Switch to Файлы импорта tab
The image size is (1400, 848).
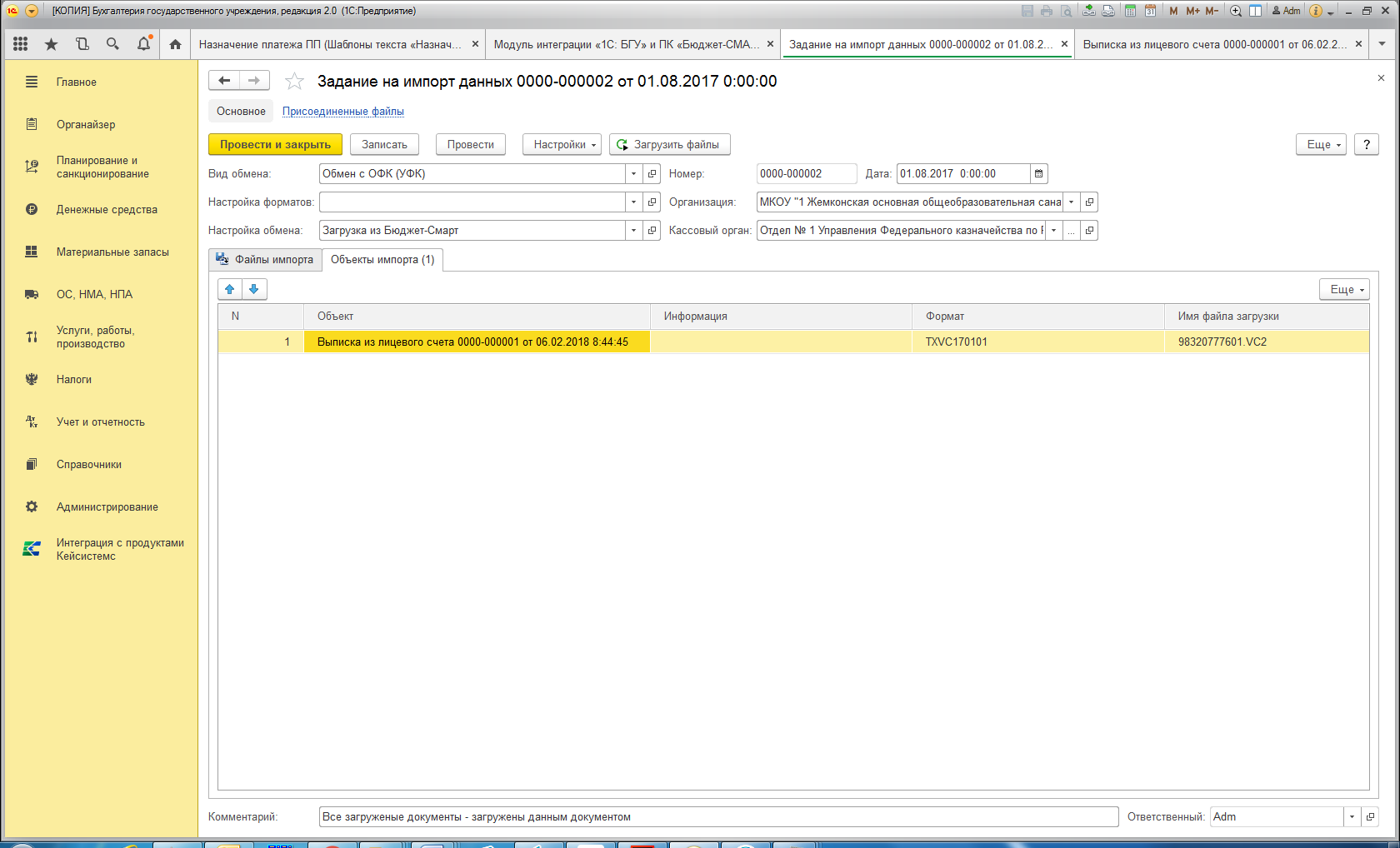(x=265, y=260)
